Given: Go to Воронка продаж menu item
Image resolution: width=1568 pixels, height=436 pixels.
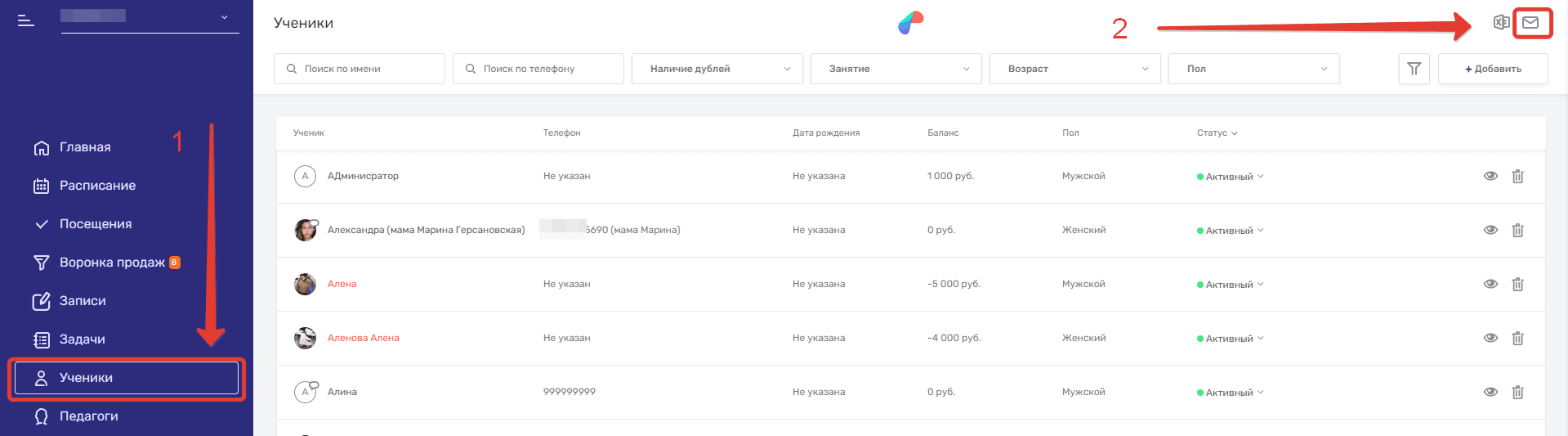Looking at the screenshot, I should (x=112, y=263).
